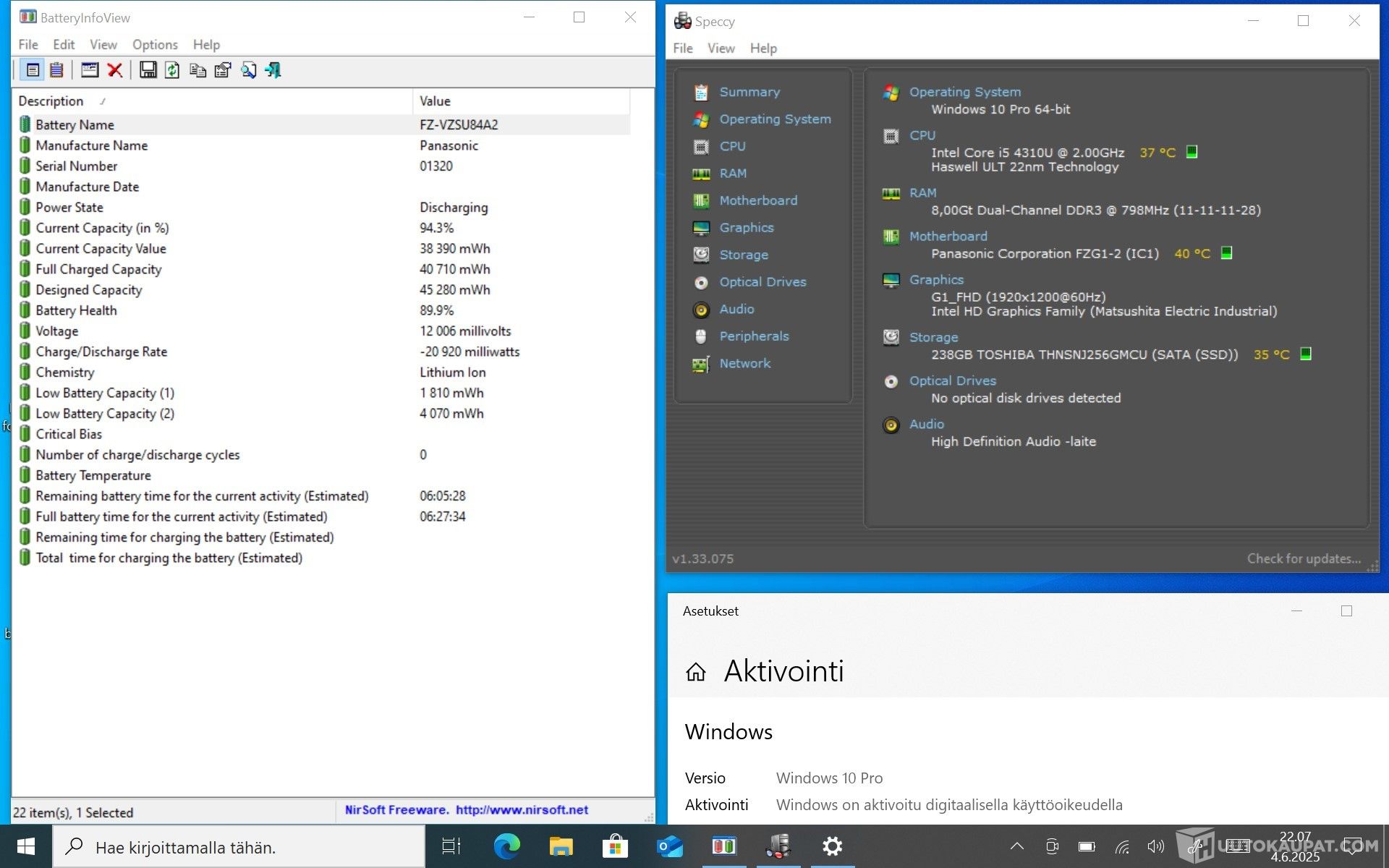1389x868 pixels.
Task: Click the copy selected items icon
Action: coord(197,70)
